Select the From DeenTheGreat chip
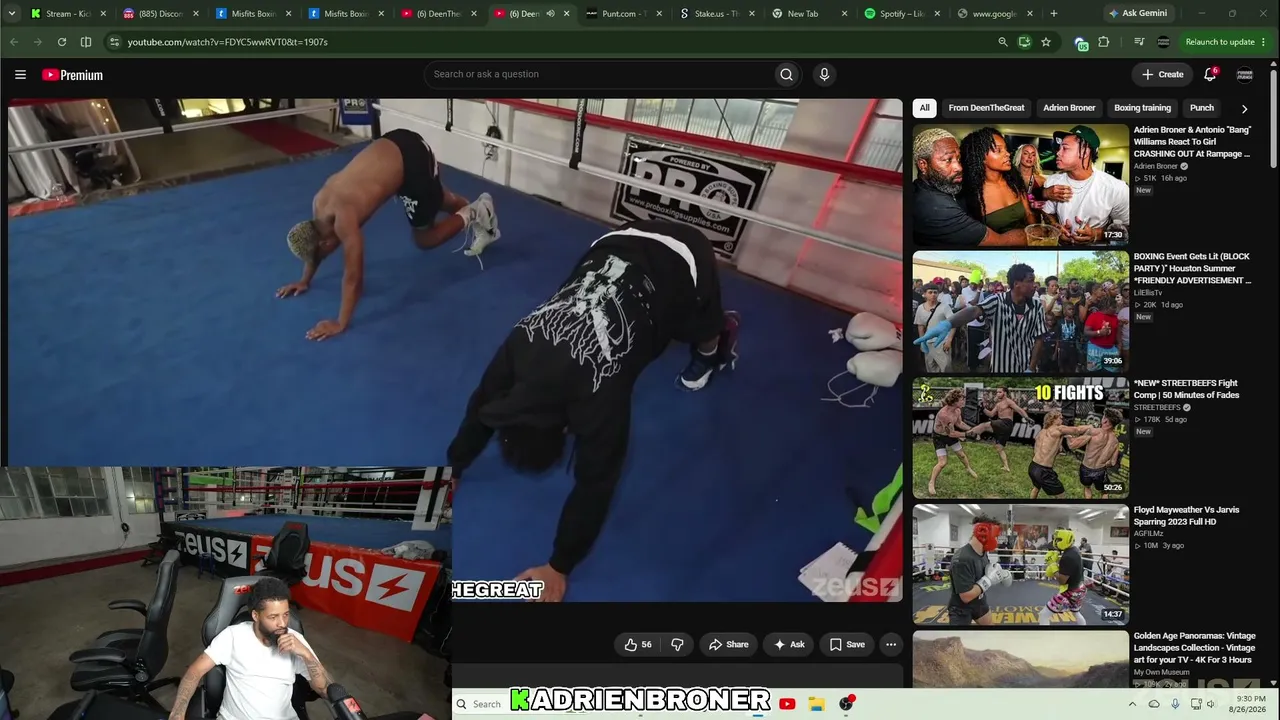Image resolution: width=1280 pixels, height=720 pixels. [x=986, y=108]
